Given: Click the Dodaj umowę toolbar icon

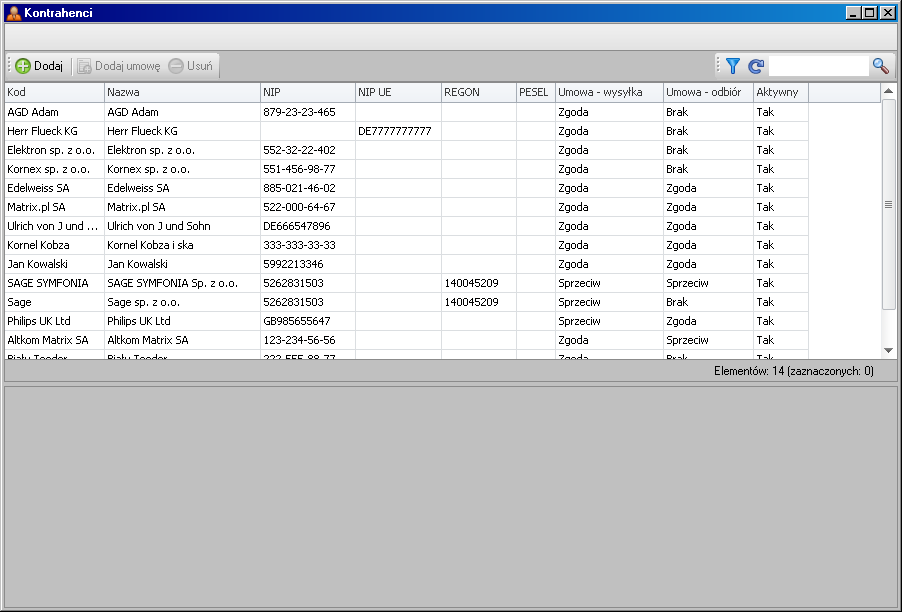Looking at the screenshot, I should 85,66.
